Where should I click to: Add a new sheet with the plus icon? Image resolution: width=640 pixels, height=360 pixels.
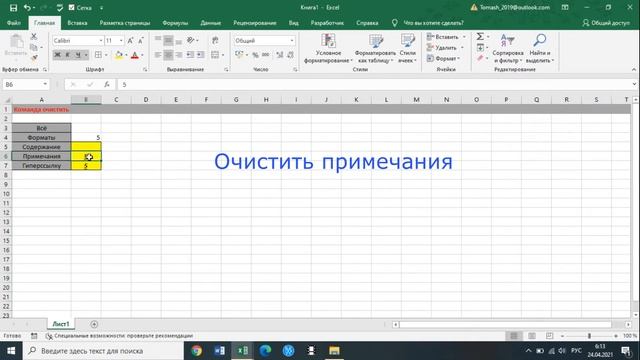pos(94,324)
